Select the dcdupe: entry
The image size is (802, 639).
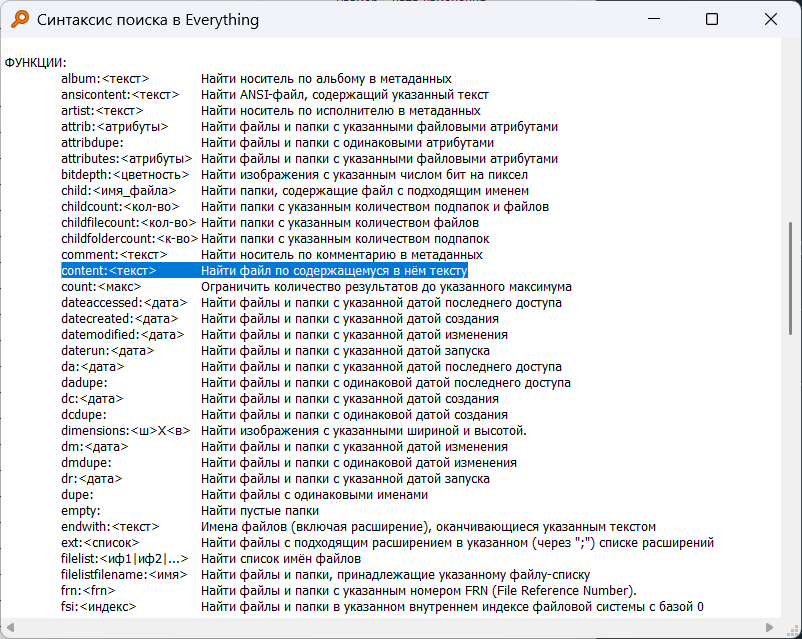click(83, 414)
